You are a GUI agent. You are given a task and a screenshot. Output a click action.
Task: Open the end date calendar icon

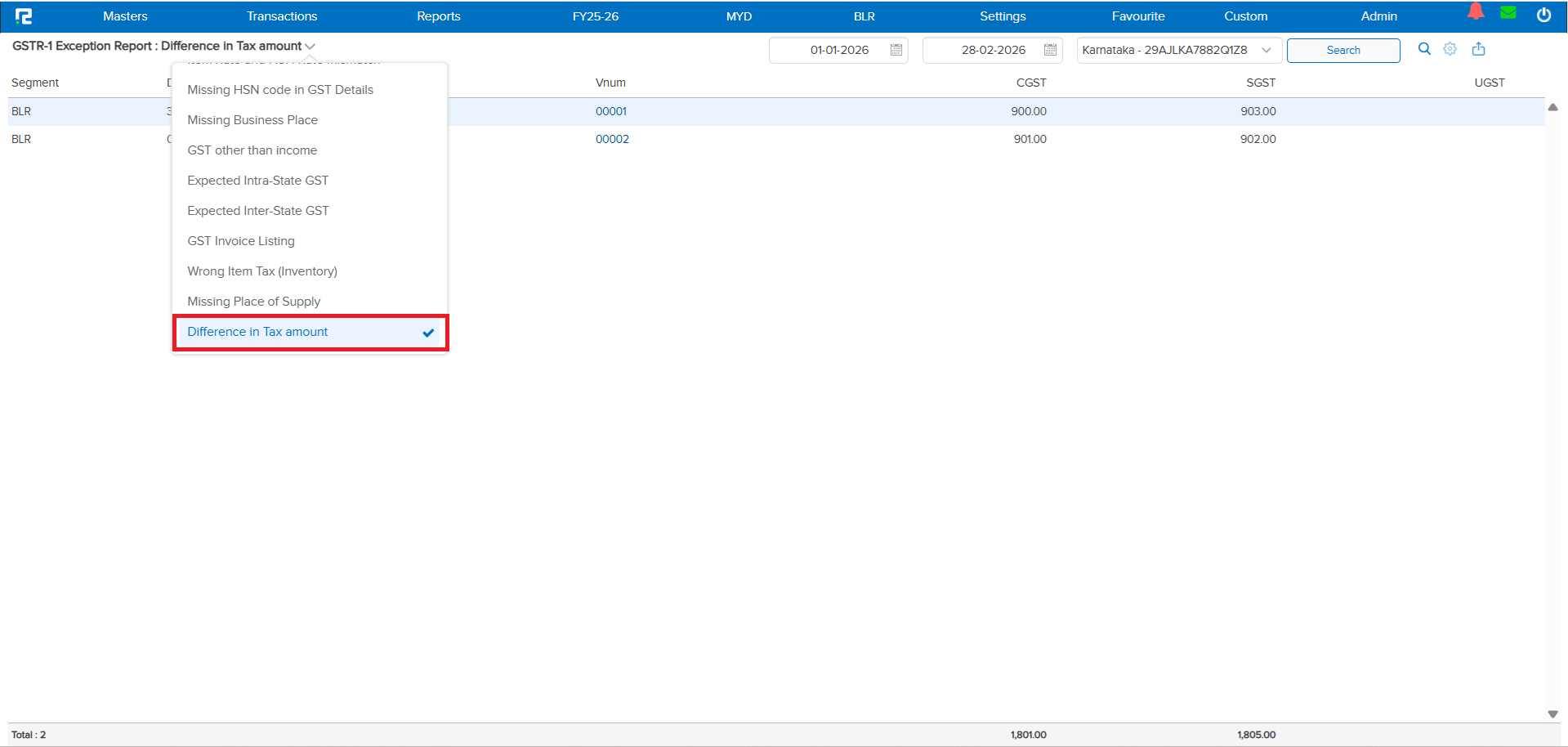[x=1050, y=50]
